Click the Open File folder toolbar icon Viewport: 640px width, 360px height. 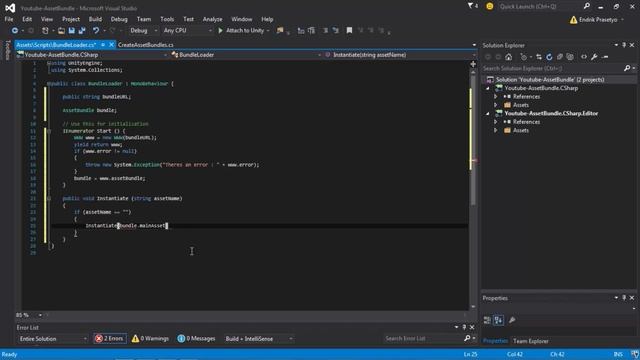coord(61,31)
